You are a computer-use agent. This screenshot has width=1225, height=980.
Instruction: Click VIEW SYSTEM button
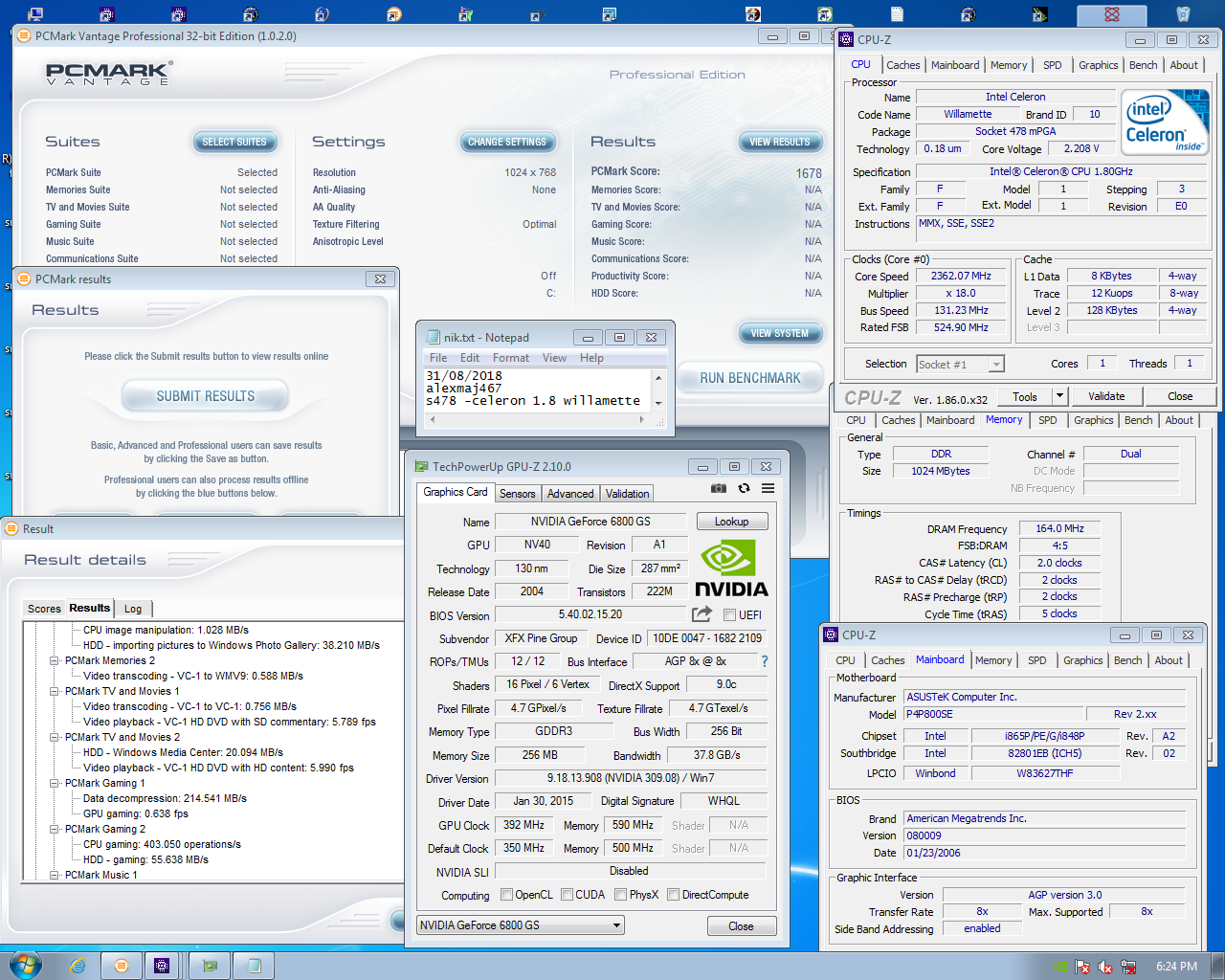[780, 333]
